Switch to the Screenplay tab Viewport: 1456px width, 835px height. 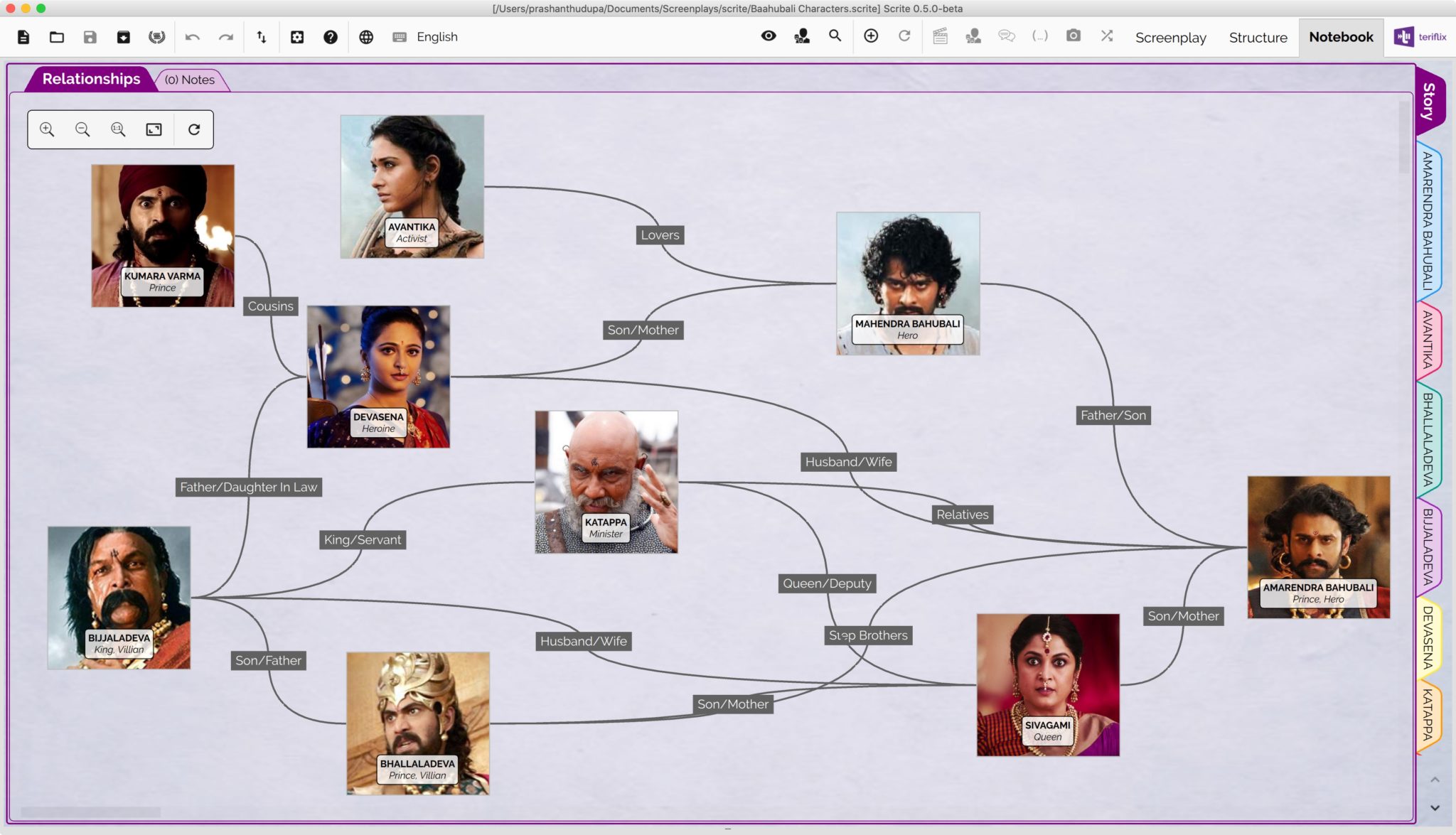[1169, 38]
